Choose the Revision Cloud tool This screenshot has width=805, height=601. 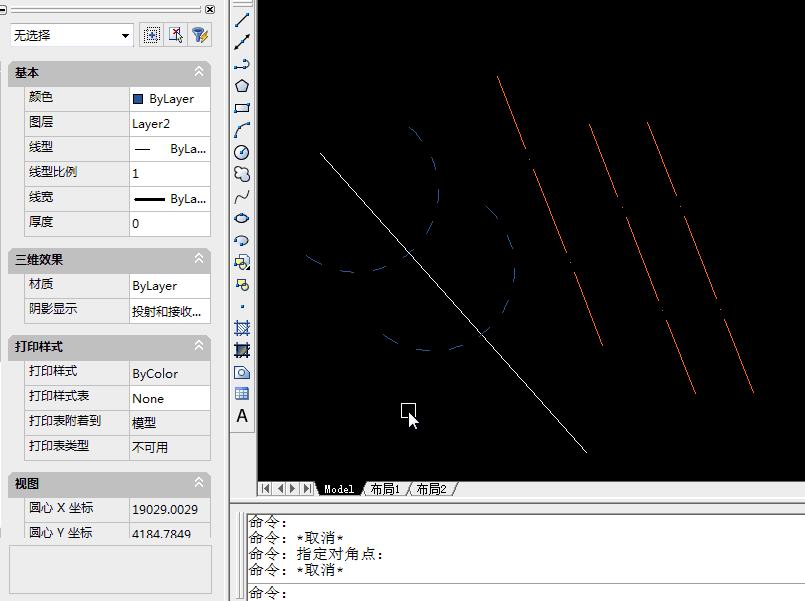click(x=242, y=174)
